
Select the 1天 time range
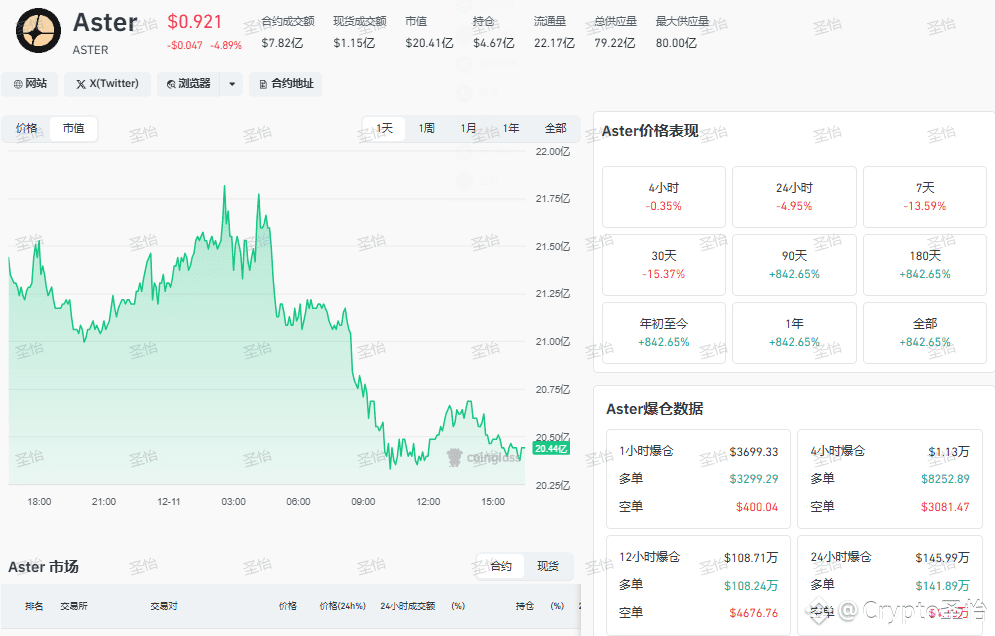(x=384, y=128)
